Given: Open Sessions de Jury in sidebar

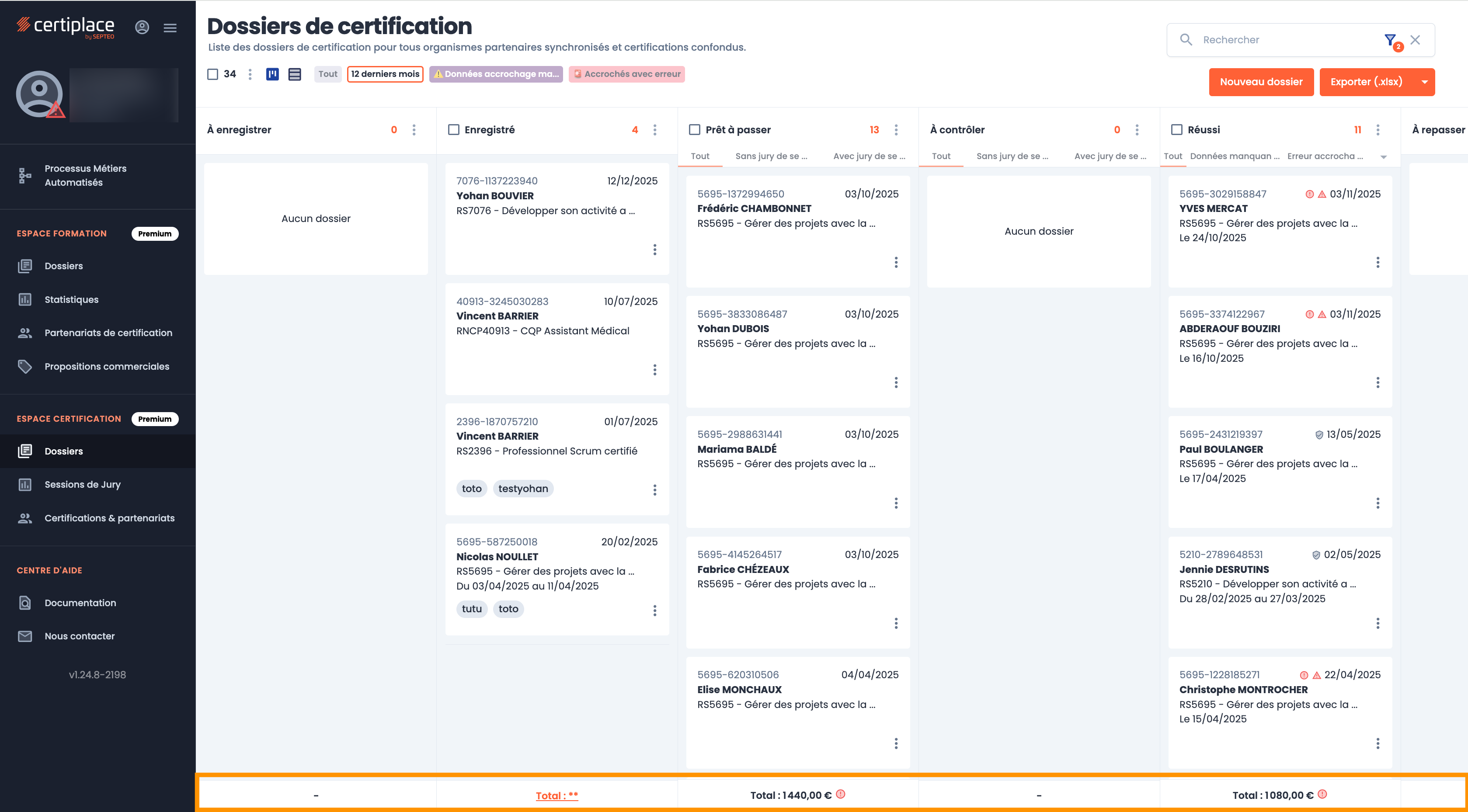Looking at the screenshot, I should pyautogui.click(x=83, y=484).
